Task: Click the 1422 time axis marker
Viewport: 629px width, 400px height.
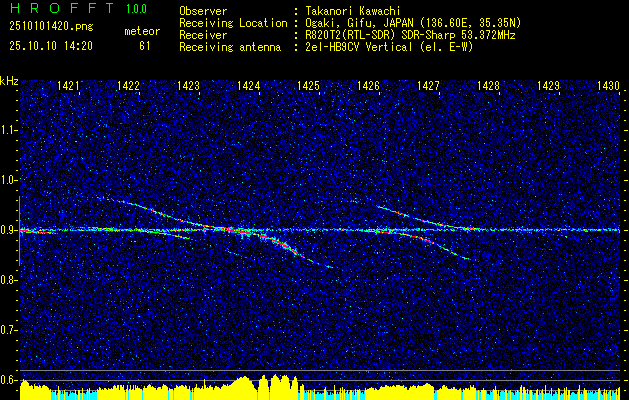Action: click(x=128, y=85)
